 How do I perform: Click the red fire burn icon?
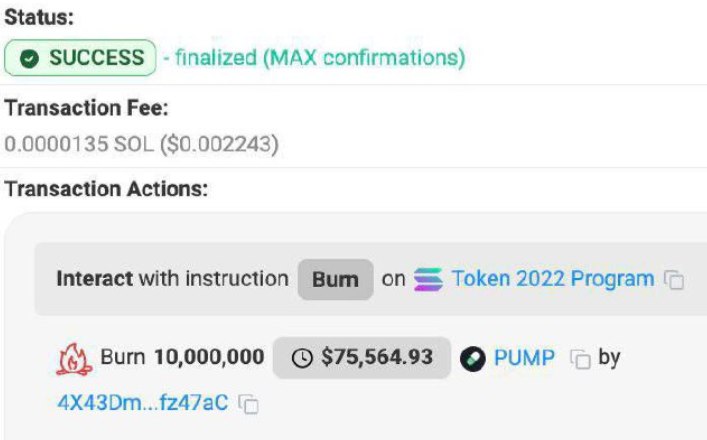click(x=74, y=359)
